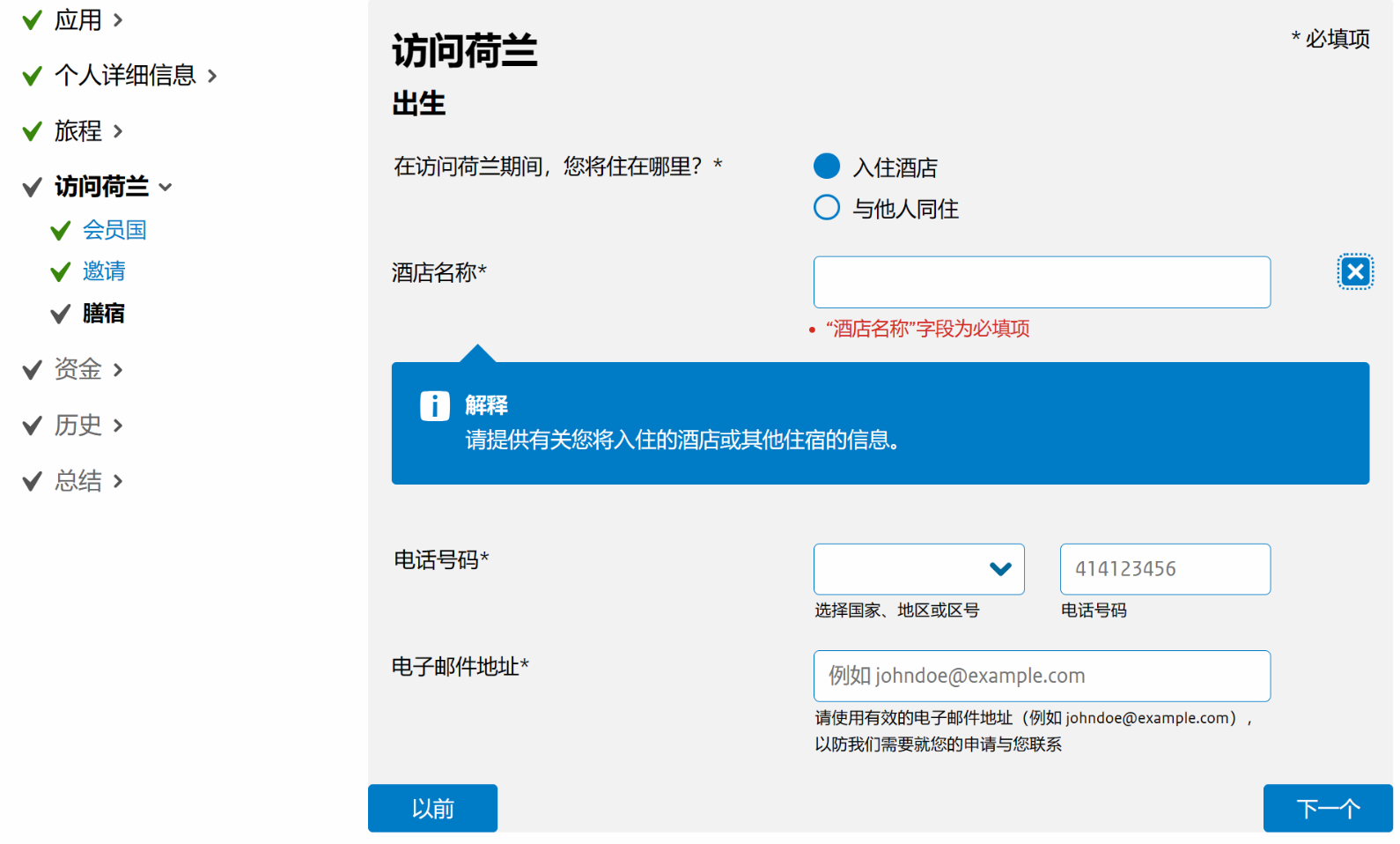
Task: Click the 酒店名称* field label
Action: pos(439,273)
